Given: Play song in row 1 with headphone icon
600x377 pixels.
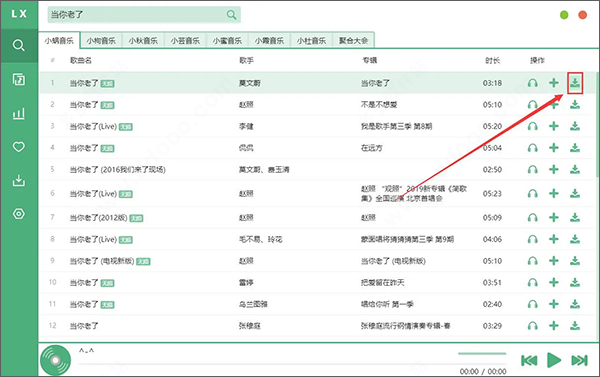Looking at the screenshot, I should pos(532,83).
